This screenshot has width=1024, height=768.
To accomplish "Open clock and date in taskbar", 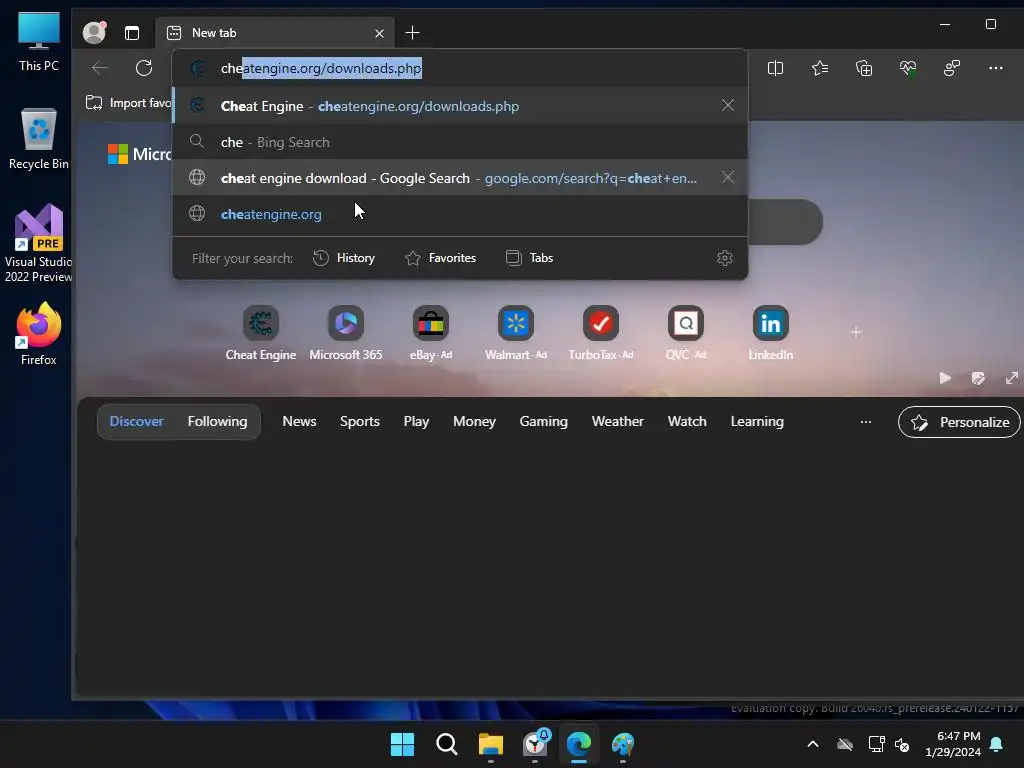I will (x=953, y=744).
